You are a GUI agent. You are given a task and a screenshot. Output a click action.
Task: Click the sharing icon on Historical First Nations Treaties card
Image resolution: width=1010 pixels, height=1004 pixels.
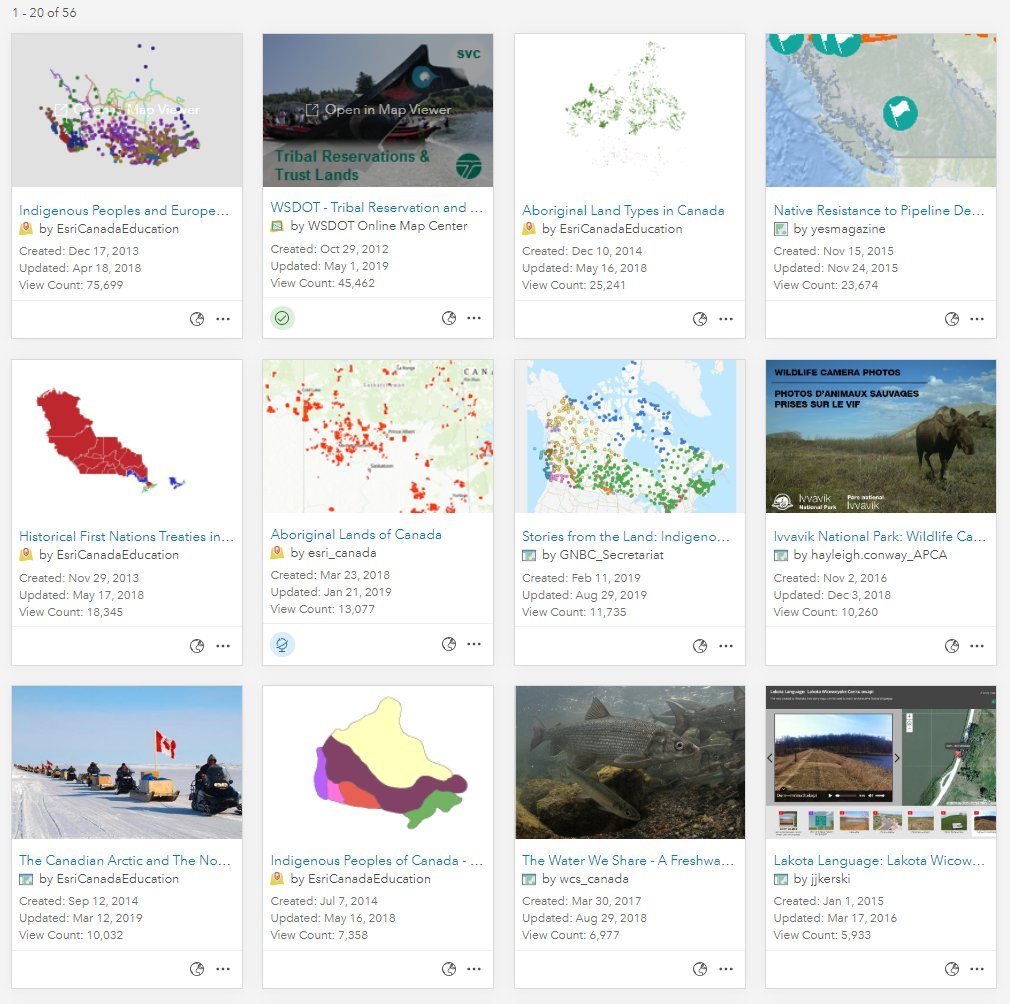click(x=197, y=646)
